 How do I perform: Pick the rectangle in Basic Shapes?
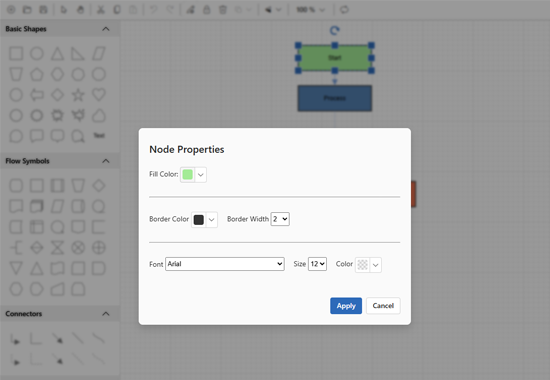pyautogui.click(x=16, y=54)
